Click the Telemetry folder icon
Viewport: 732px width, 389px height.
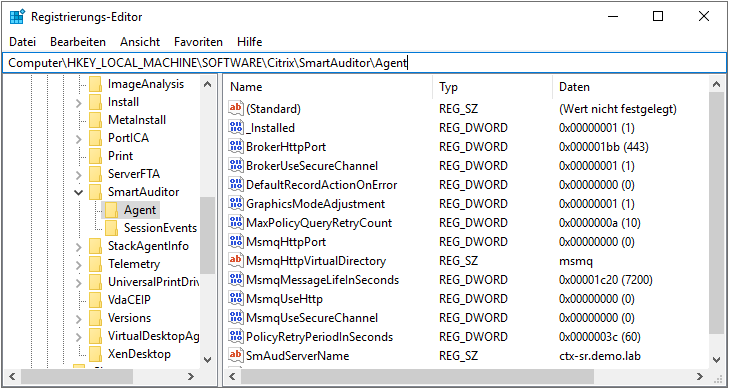95,264
